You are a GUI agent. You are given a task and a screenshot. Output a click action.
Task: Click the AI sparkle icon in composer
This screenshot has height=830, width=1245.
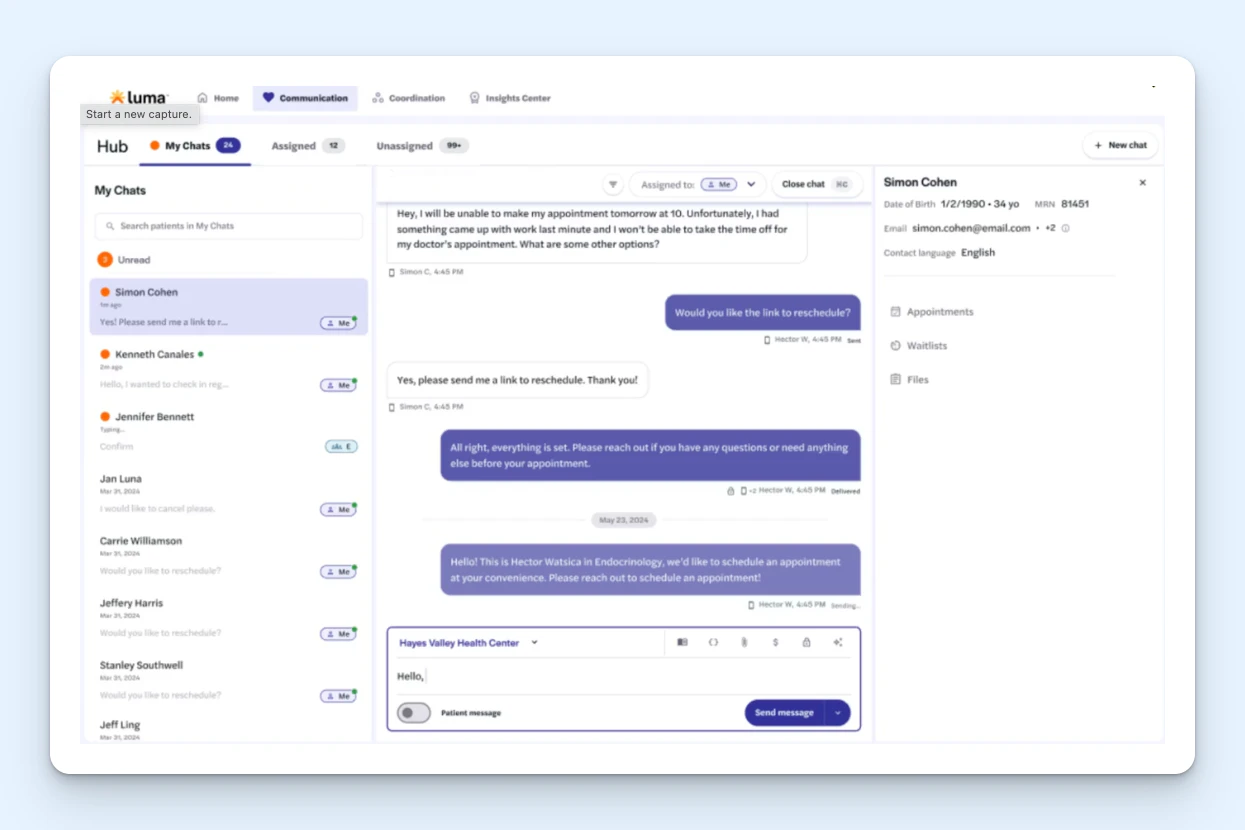point(838,642)
